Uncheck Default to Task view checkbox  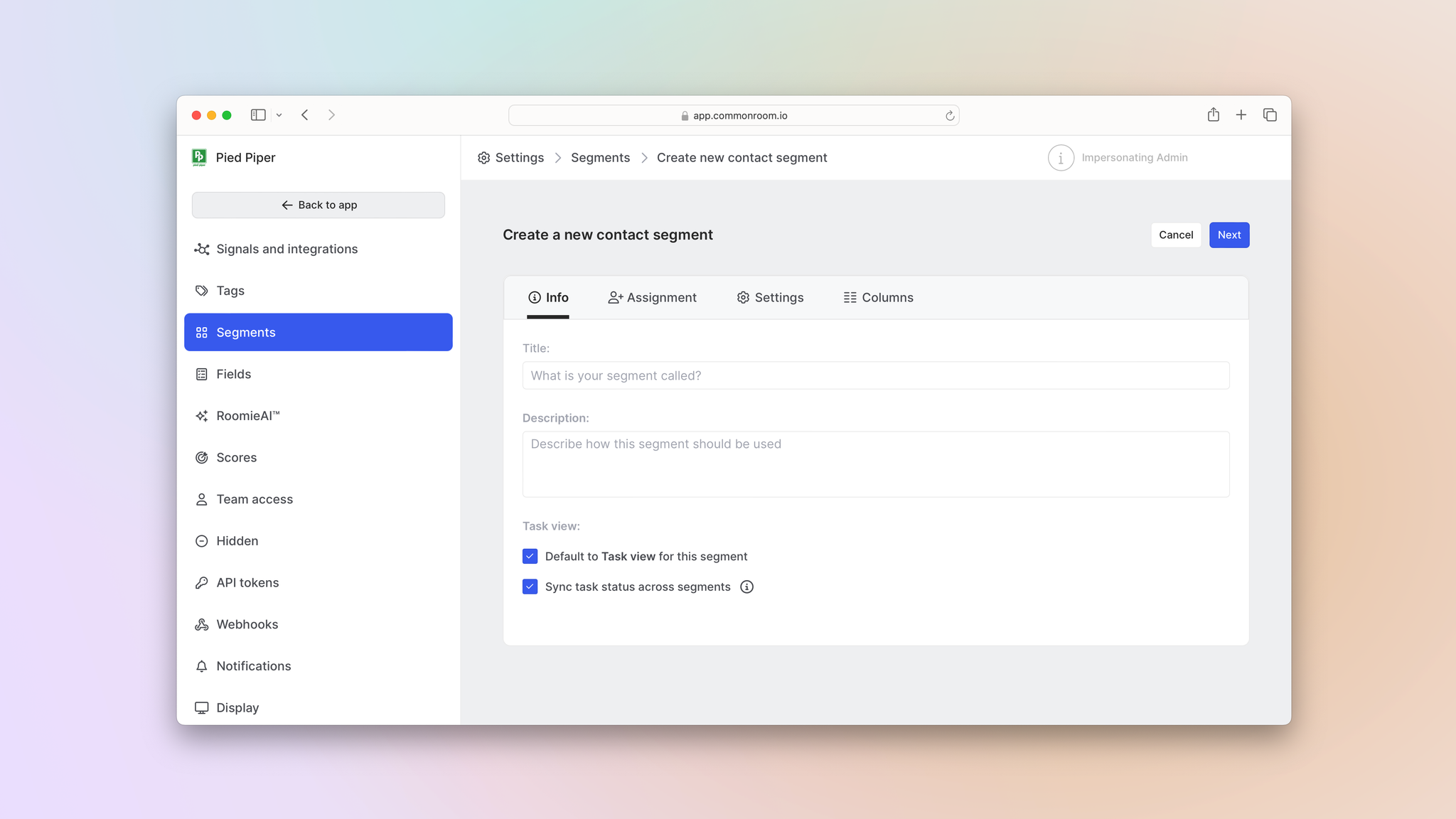[530, 557]
